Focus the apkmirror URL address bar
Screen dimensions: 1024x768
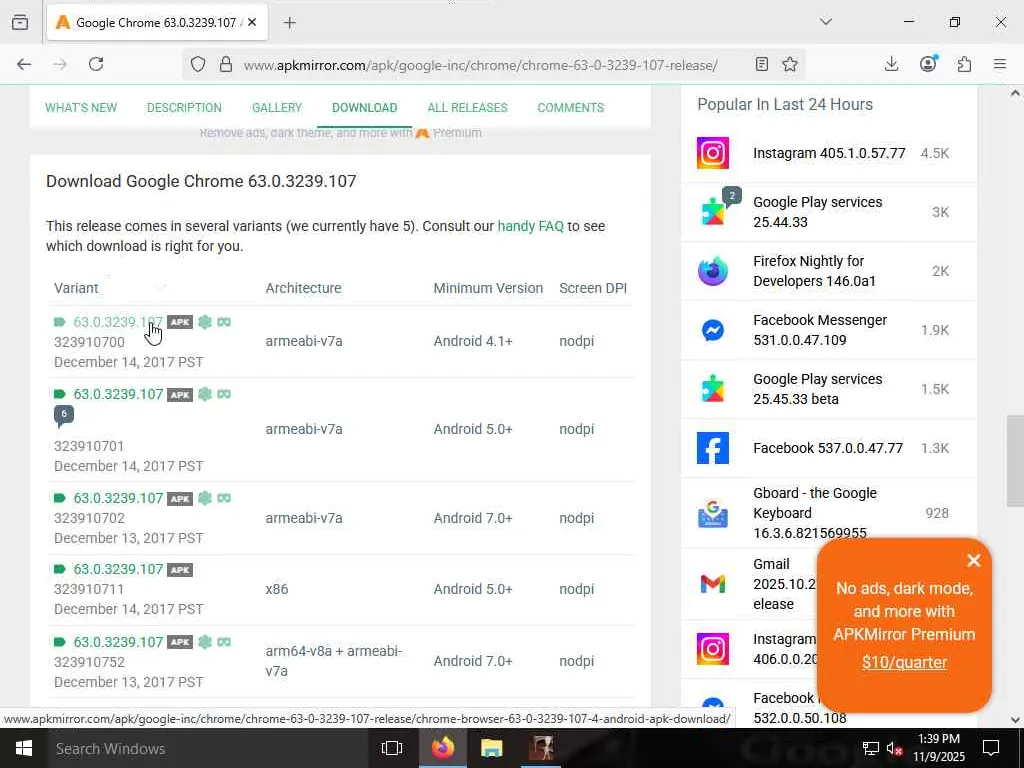point(481,65)
